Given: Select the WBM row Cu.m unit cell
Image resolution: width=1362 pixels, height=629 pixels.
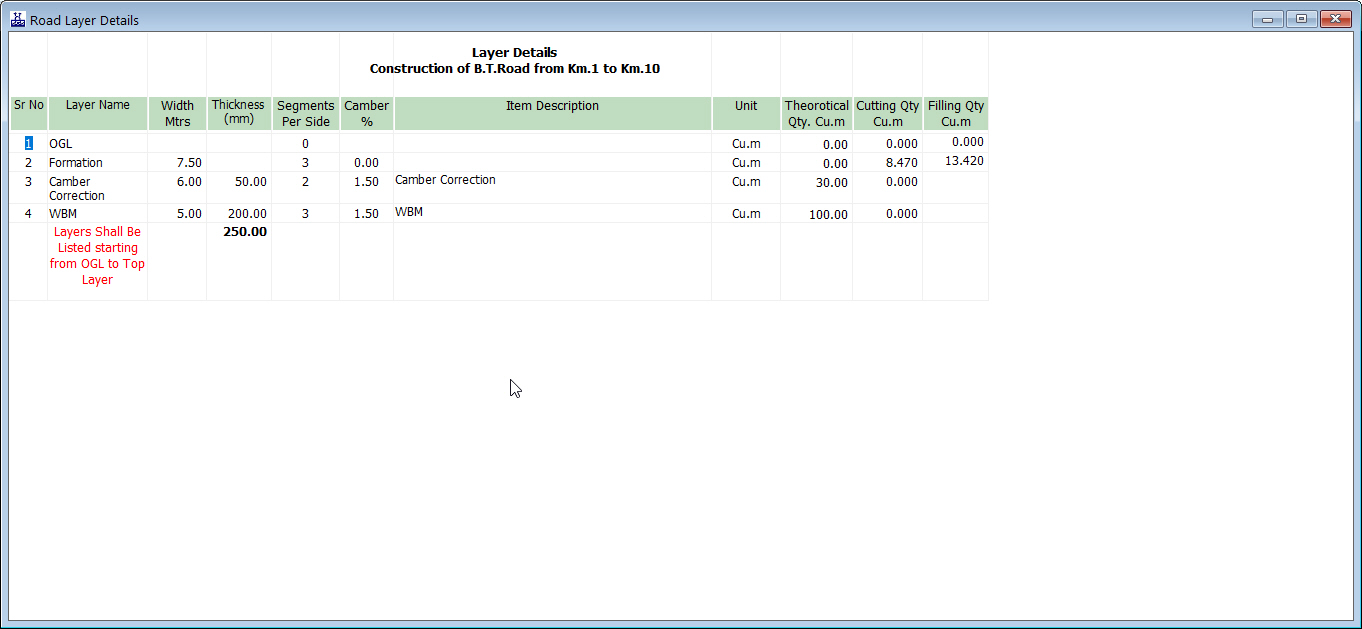Looking at the screenshot, I should coord(746,213).
